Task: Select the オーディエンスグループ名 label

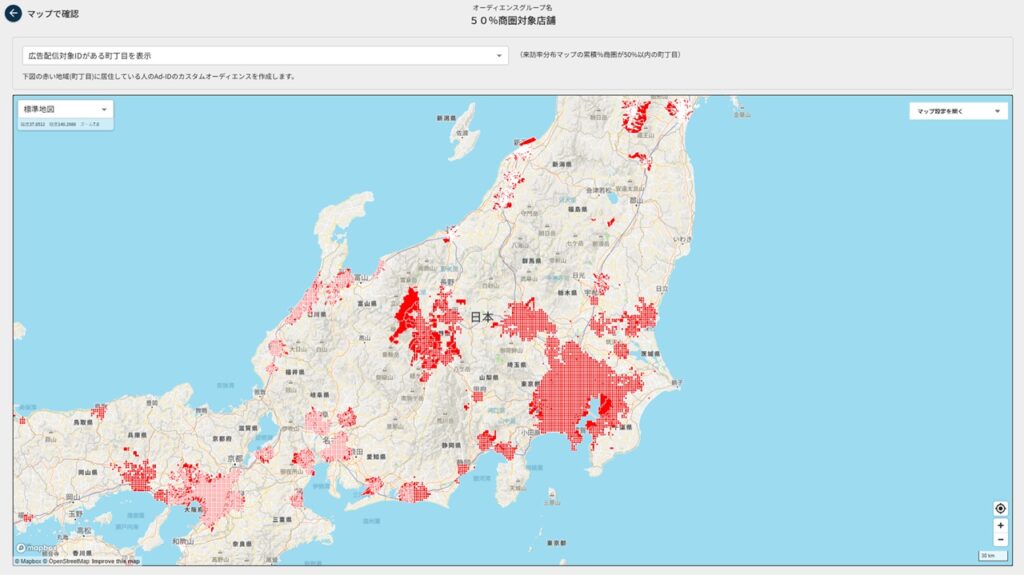Action: pos(513,7)
